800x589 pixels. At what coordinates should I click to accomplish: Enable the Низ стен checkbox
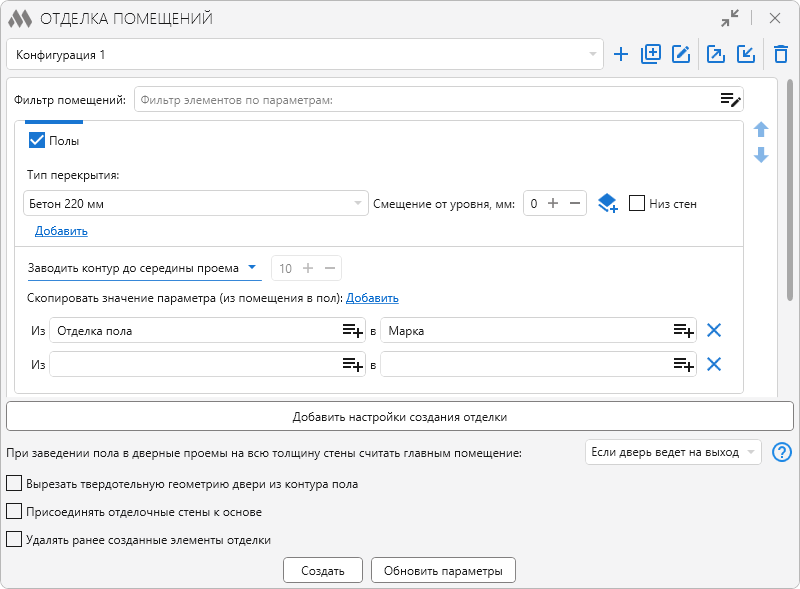[x=637, y=204]
